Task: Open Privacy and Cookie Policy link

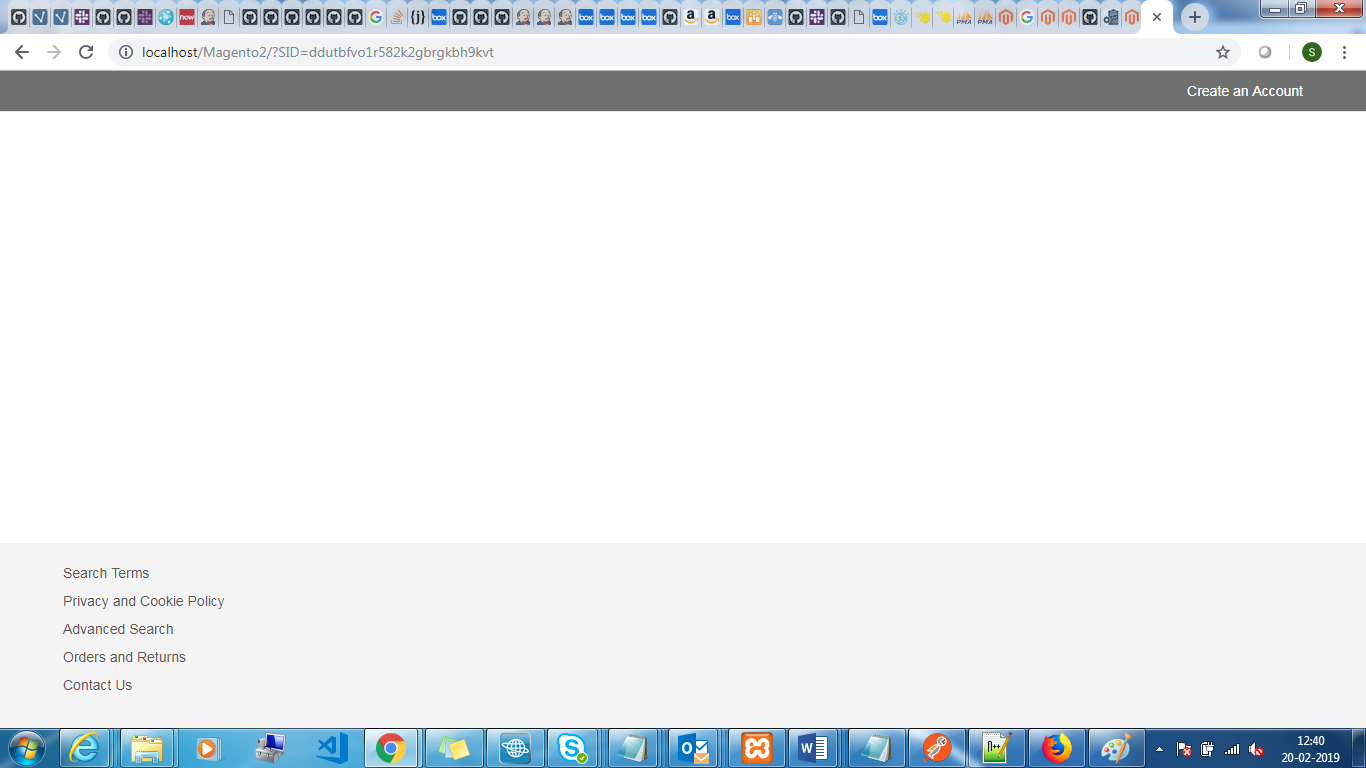Action: click(x=143, y=601)
